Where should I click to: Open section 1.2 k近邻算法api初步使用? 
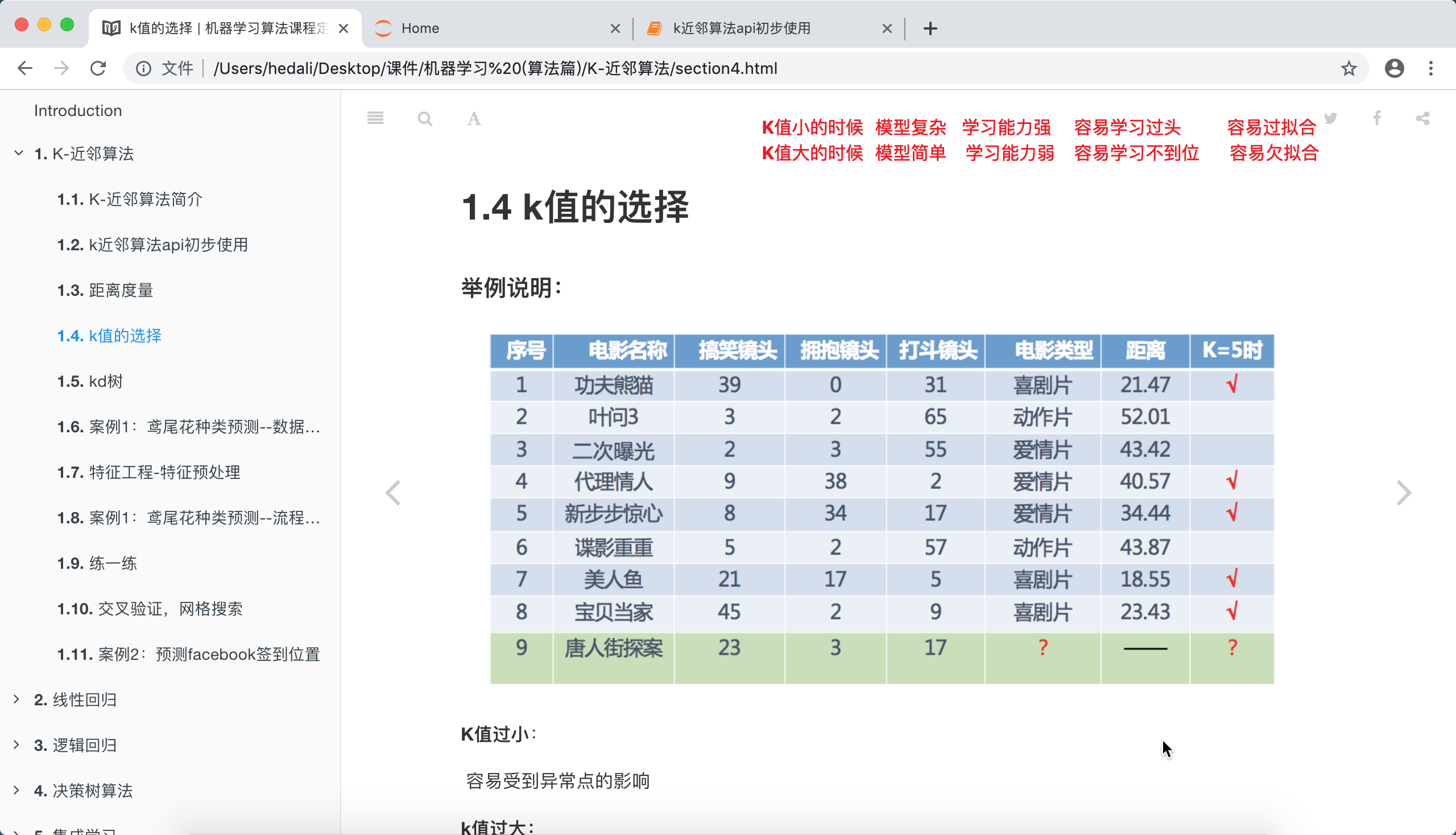(152, 245)
